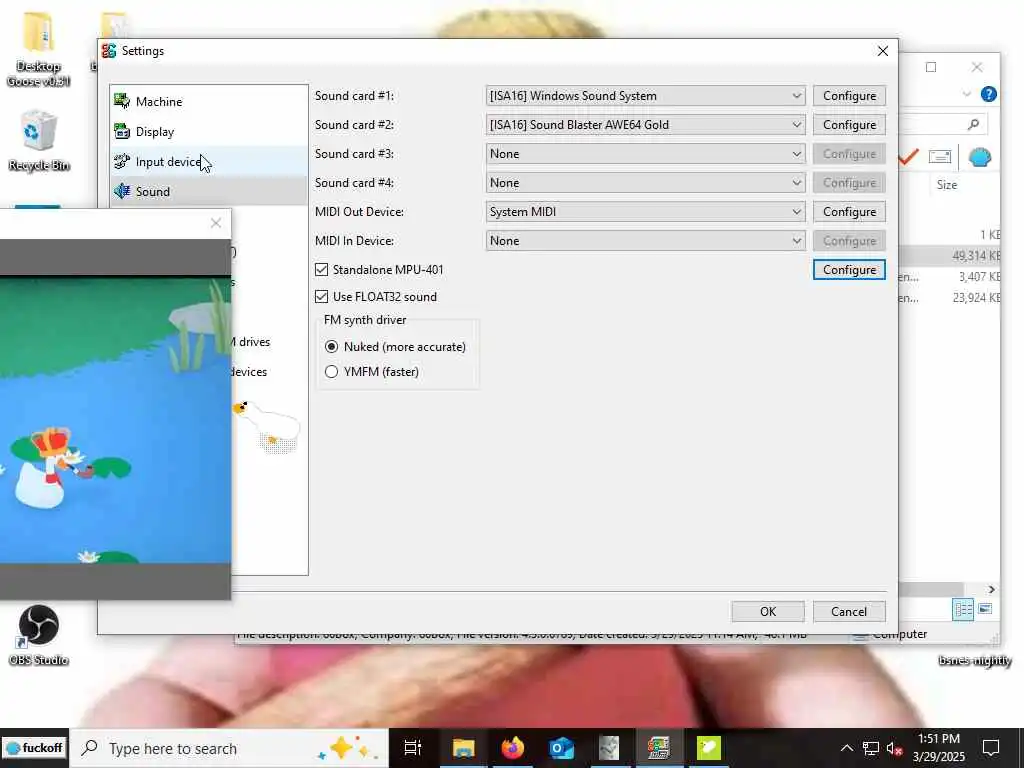Open the Sound card #2 dropdown

coord(645,125)
